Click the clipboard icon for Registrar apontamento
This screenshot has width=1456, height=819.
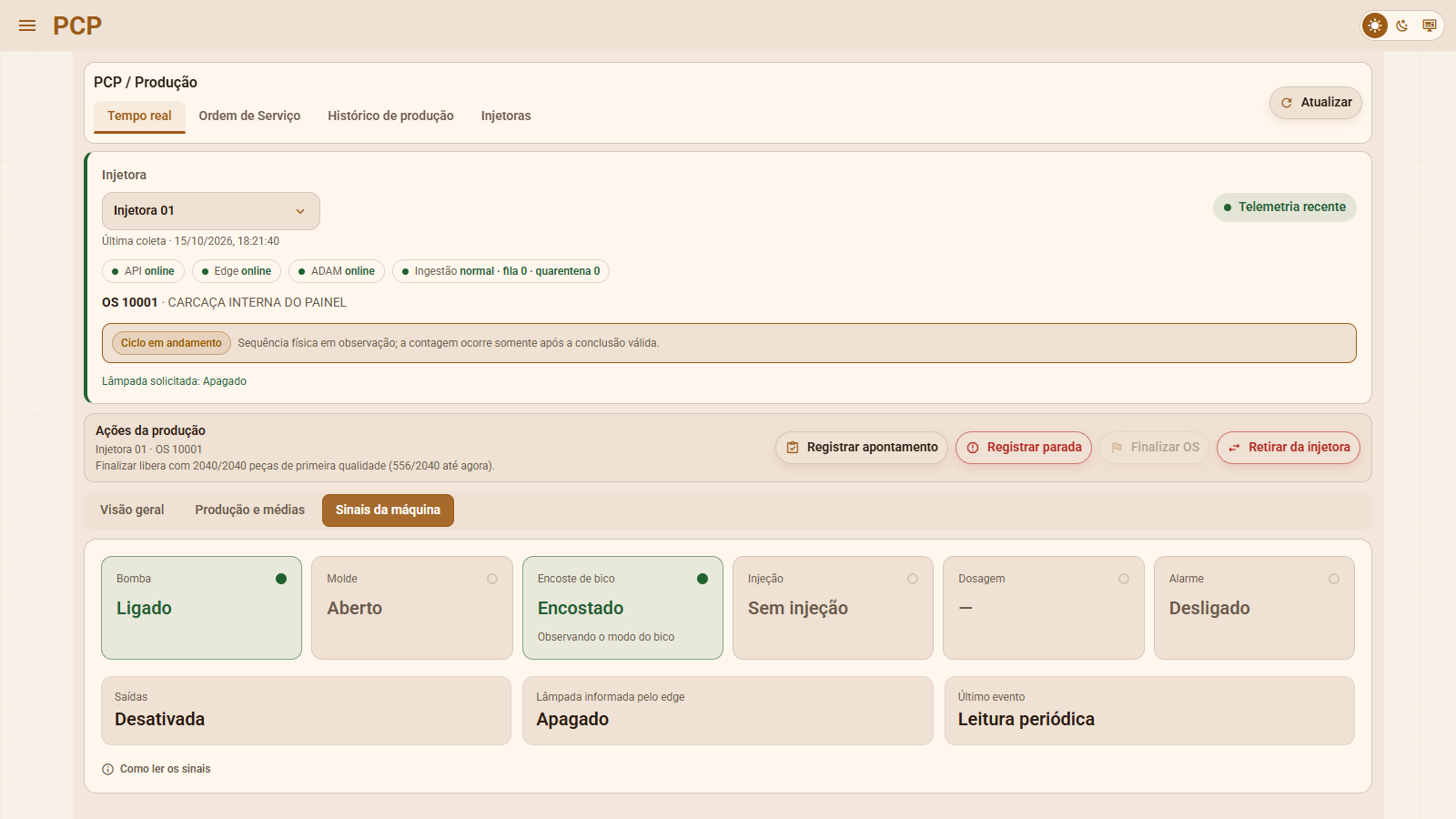pos(793,448)
